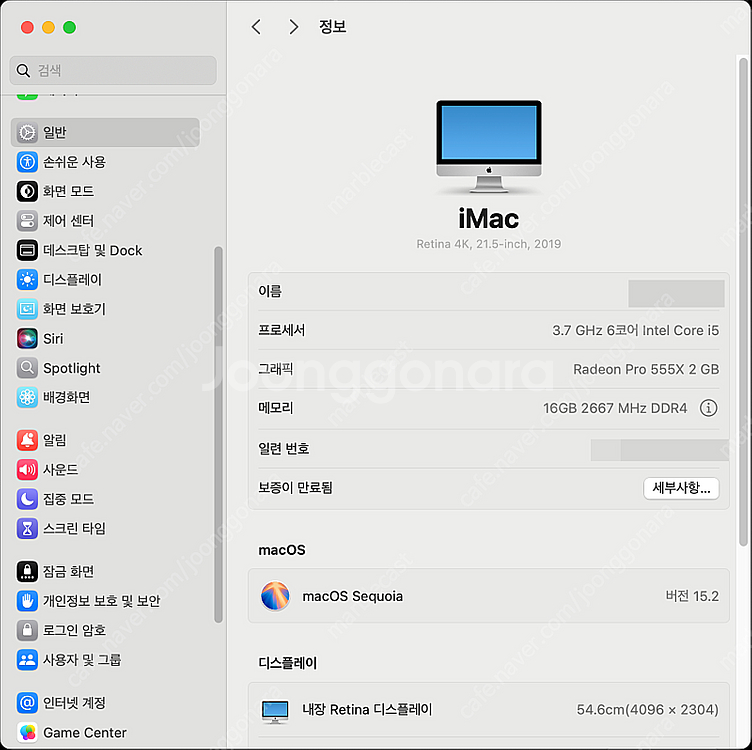Select 54.6cm(4096 × 2304) resolution text

(647, 710)
